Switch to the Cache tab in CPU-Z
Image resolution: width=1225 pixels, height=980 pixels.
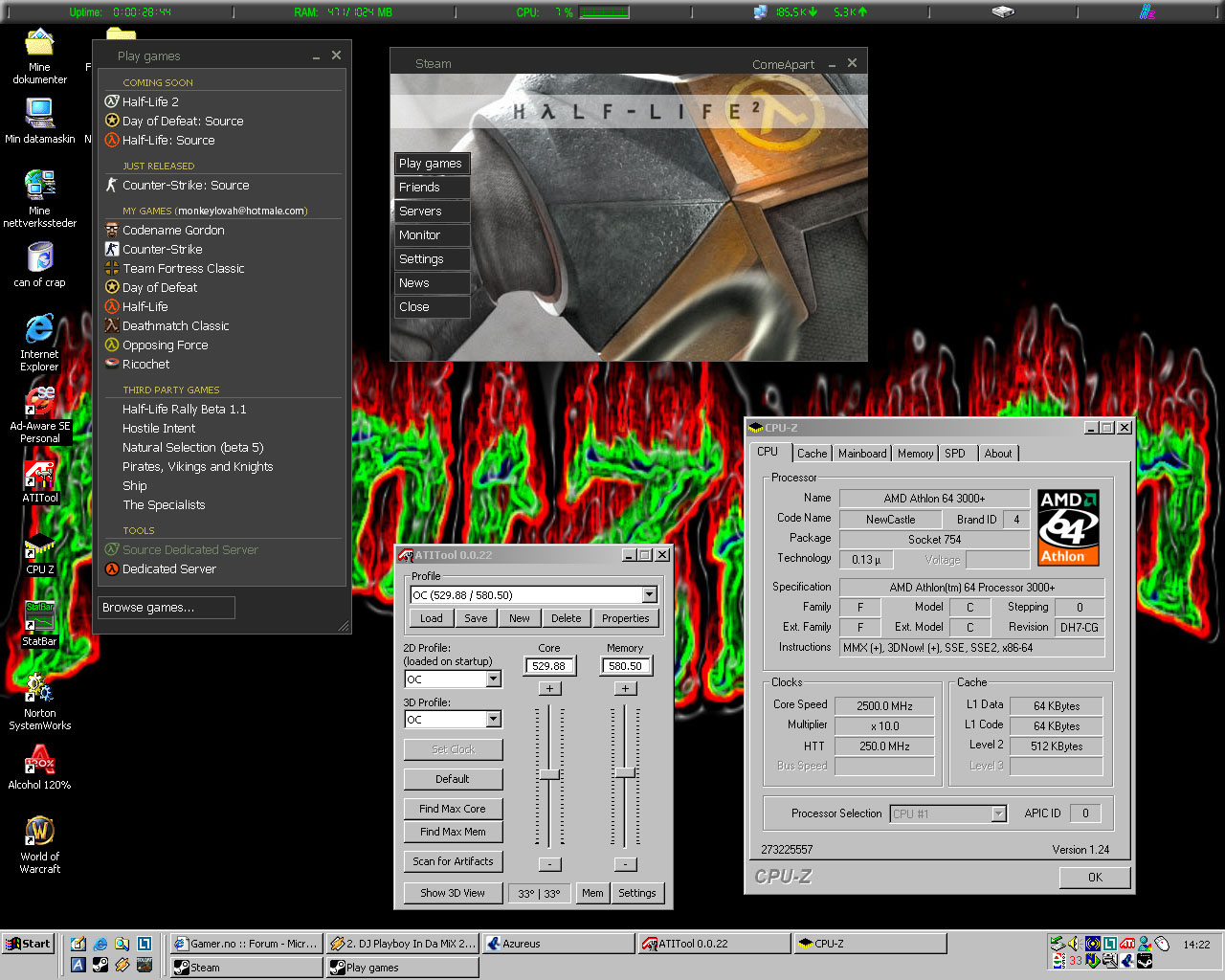click(812, 454)
